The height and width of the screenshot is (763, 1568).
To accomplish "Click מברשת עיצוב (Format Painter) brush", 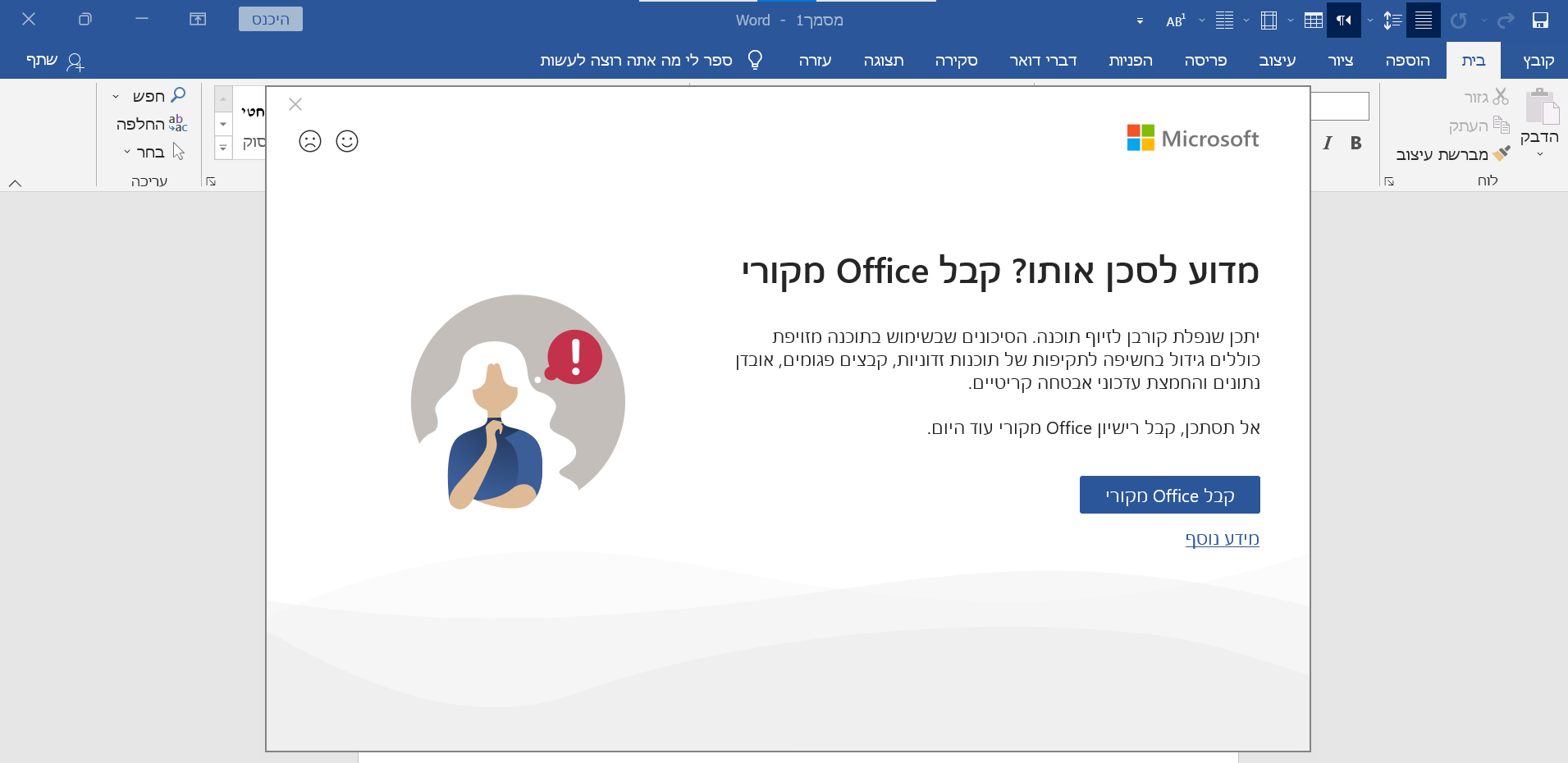I will pyautogui.click(x=1453, y=154).
